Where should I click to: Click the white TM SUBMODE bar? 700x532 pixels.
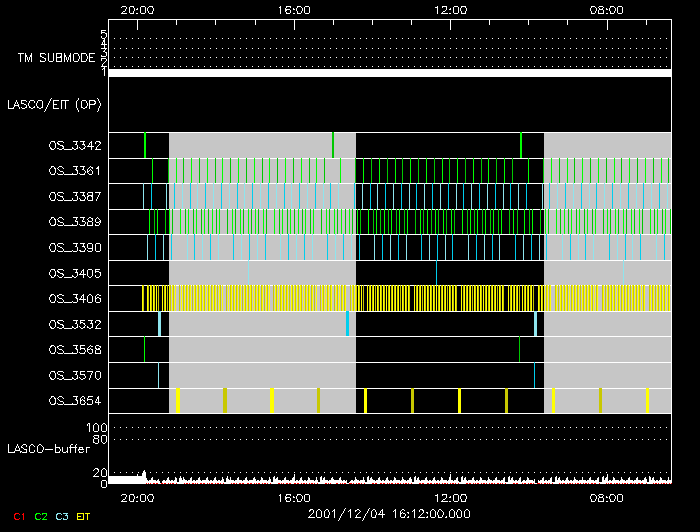(x=389, y=73)
